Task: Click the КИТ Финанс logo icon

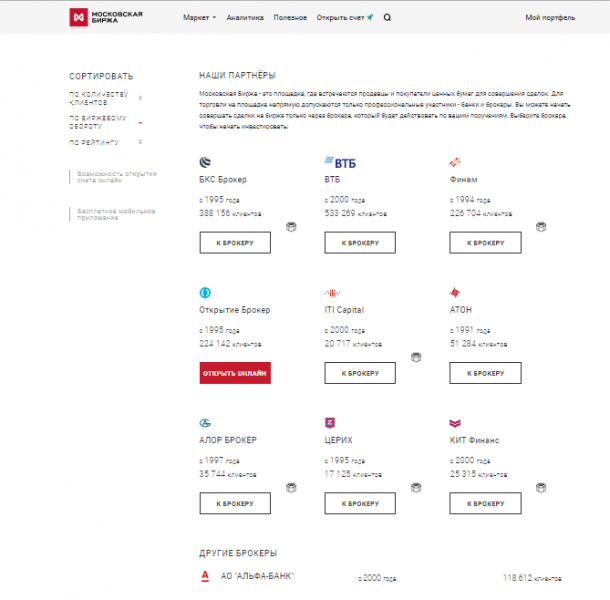Action: pyautogui.click(x=455, y=423)
